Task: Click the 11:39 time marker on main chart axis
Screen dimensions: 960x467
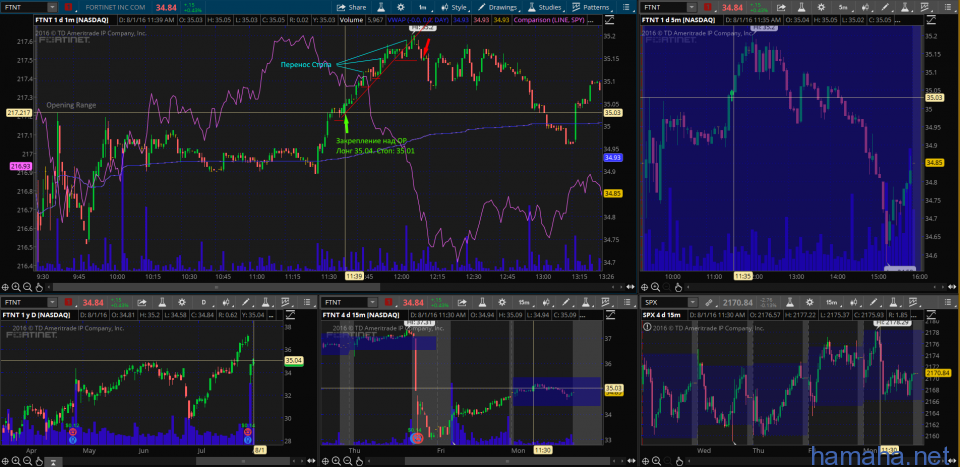Action: [354, 276]
